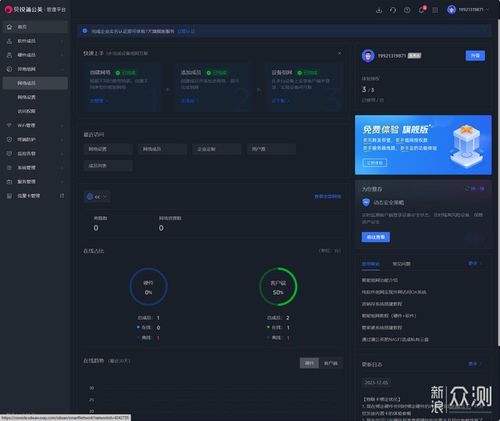Open customer support via the headset icon
This screenshot has width=500, height=421.
(x=393, y=10)
